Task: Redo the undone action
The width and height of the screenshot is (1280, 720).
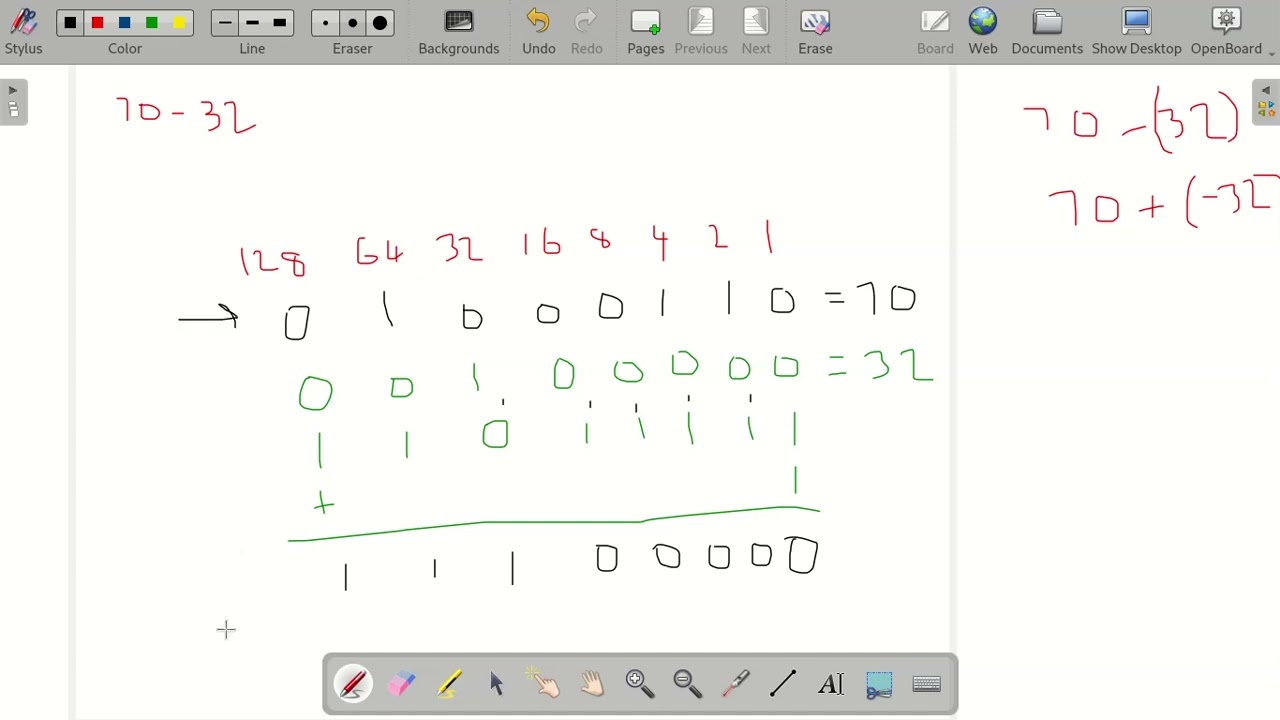Action: tap(586, 32)
